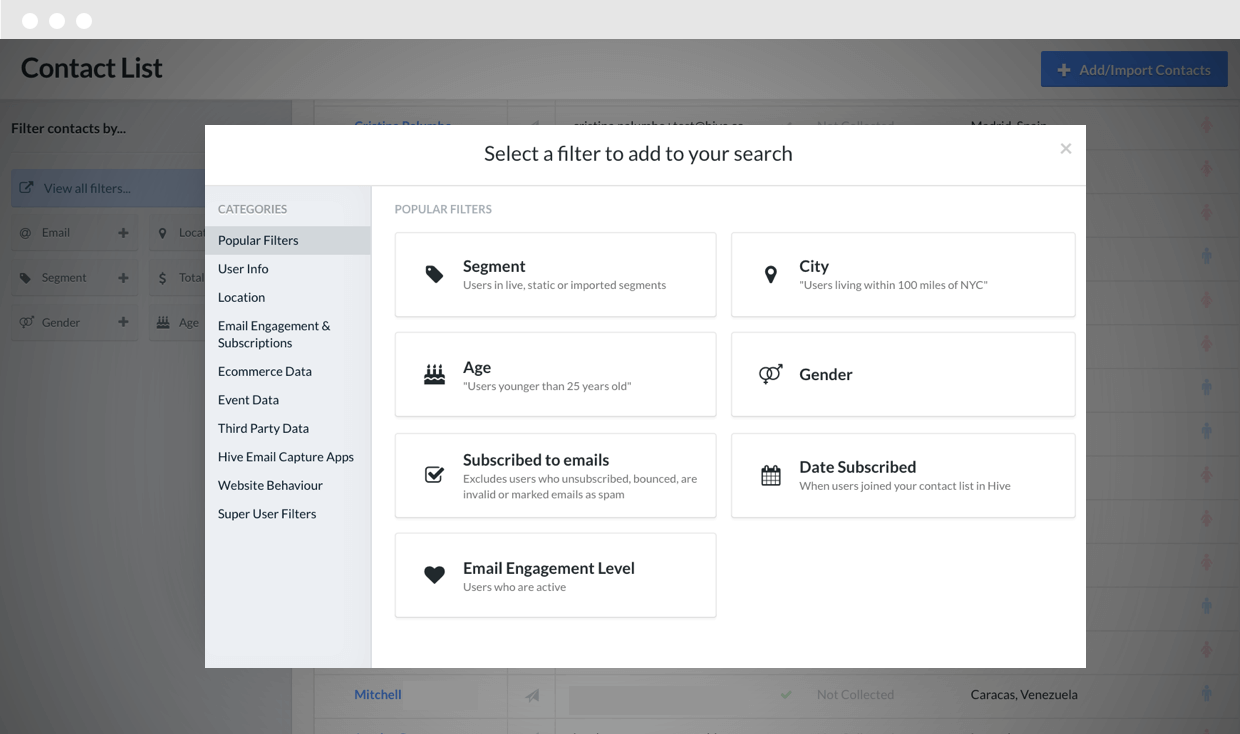
Task: Open the User Info category
Action: [x=243, y=269]
